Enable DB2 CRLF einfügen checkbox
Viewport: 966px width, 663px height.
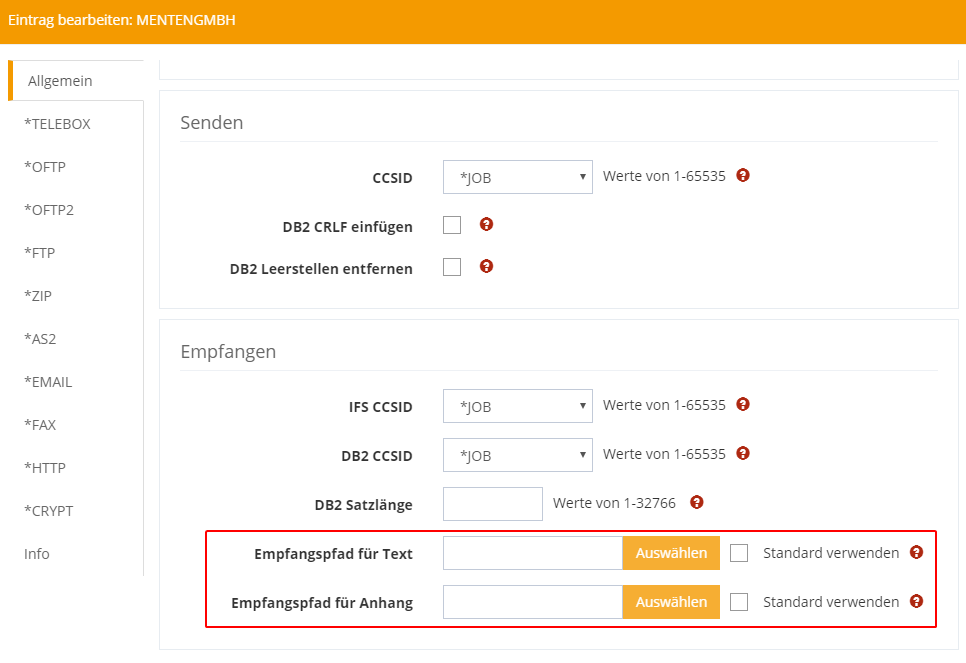[452, 225]
